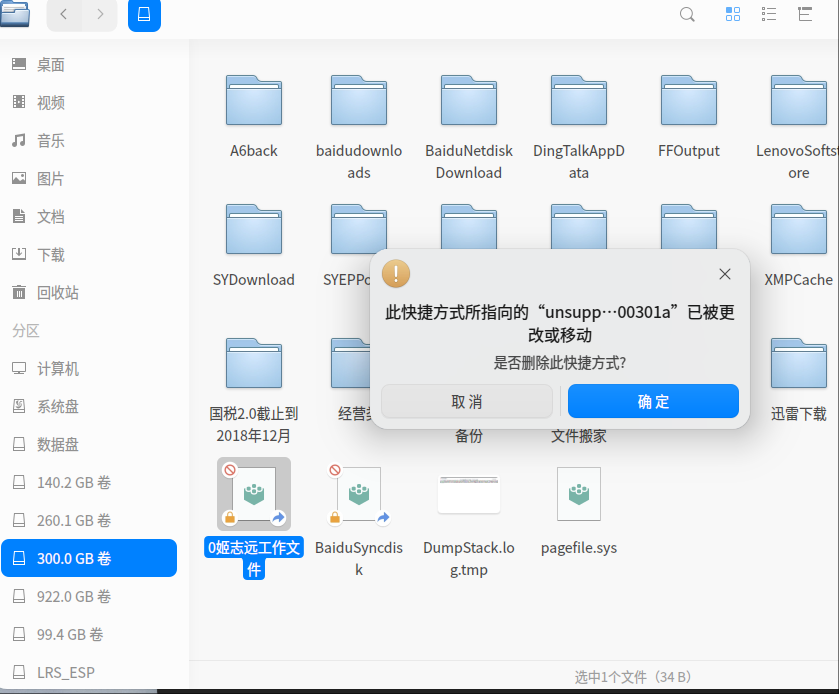
Task: Switch to tree view layout
Action: click(805, 14)
